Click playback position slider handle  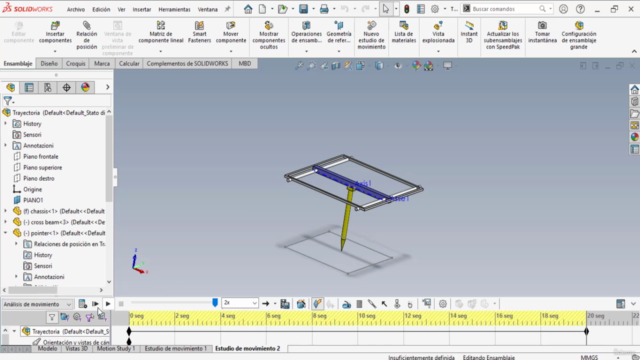[x=215, y=302]
